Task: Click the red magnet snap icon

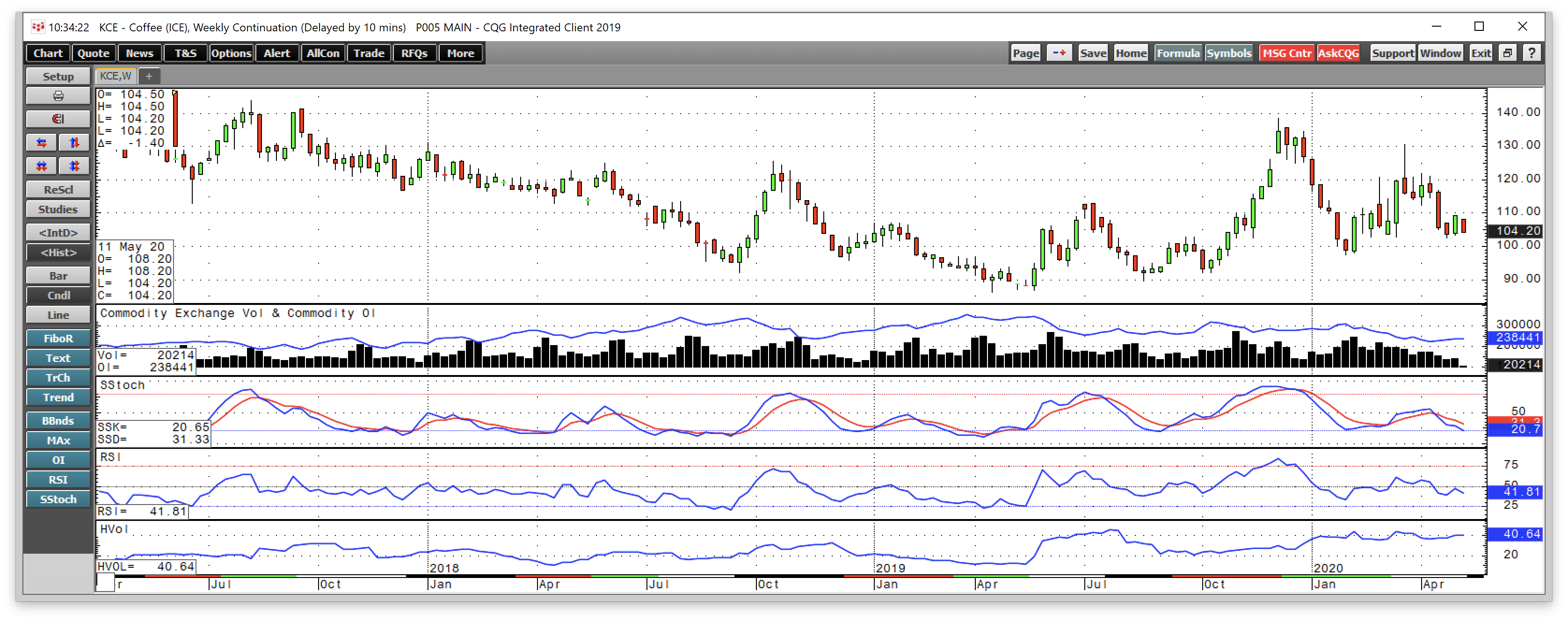Action: pyautogui.click(x=58, y=119)
